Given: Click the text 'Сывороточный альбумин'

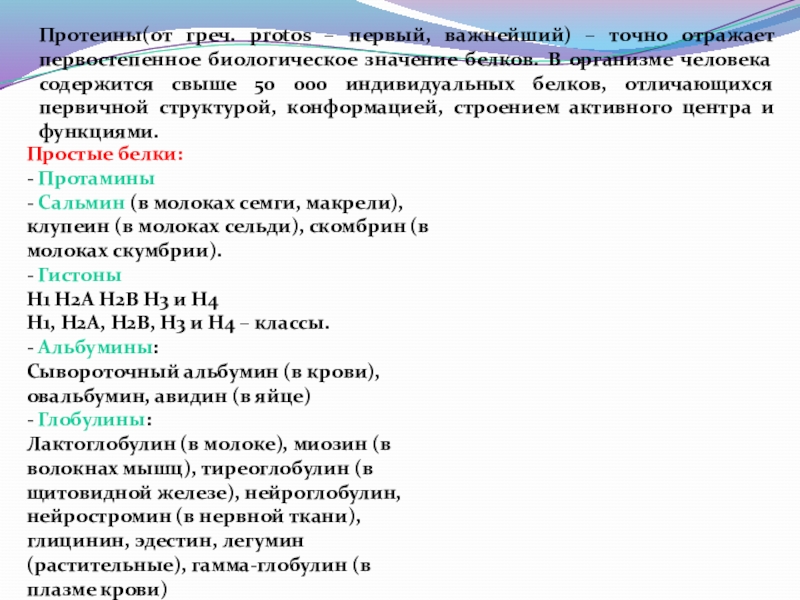Looking at the screenshot, I should [x=153, y=372].
